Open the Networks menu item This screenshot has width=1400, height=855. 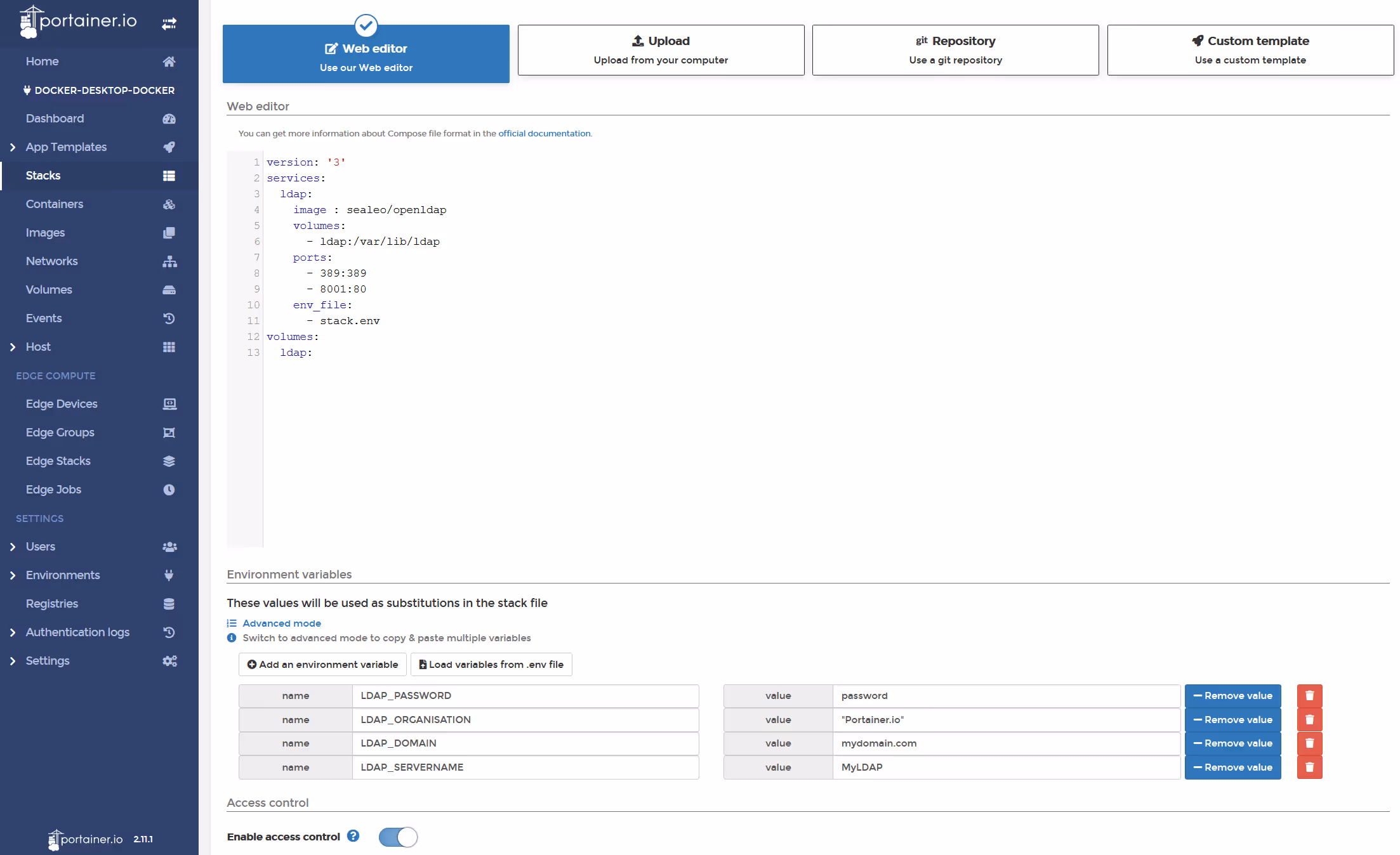pyautogui.click(x=99, y=261)
